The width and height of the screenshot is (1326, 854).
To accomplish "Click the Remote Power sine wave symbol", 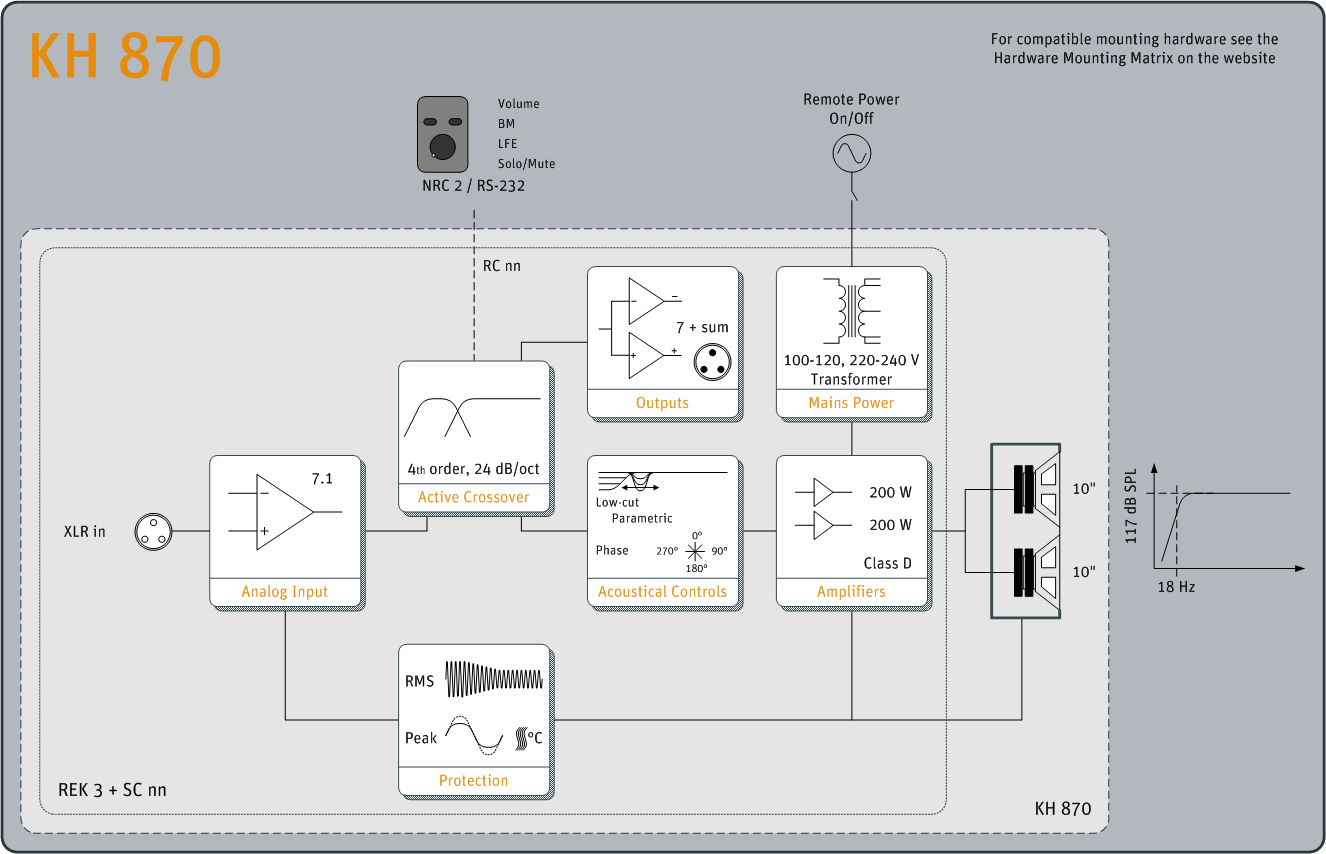I will (x=852, y=153).
